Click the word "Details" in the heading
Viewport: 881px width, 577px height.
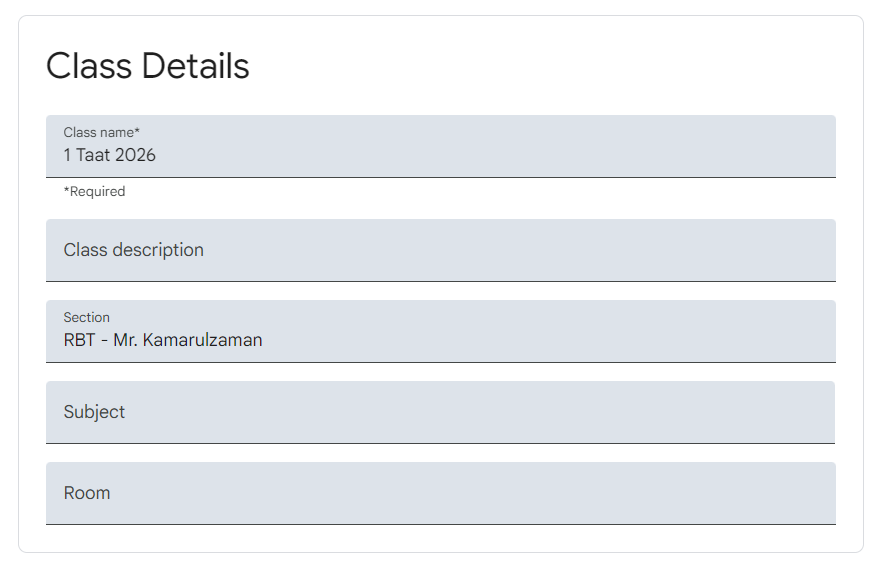pyautogui.click(x=195, y=66)
